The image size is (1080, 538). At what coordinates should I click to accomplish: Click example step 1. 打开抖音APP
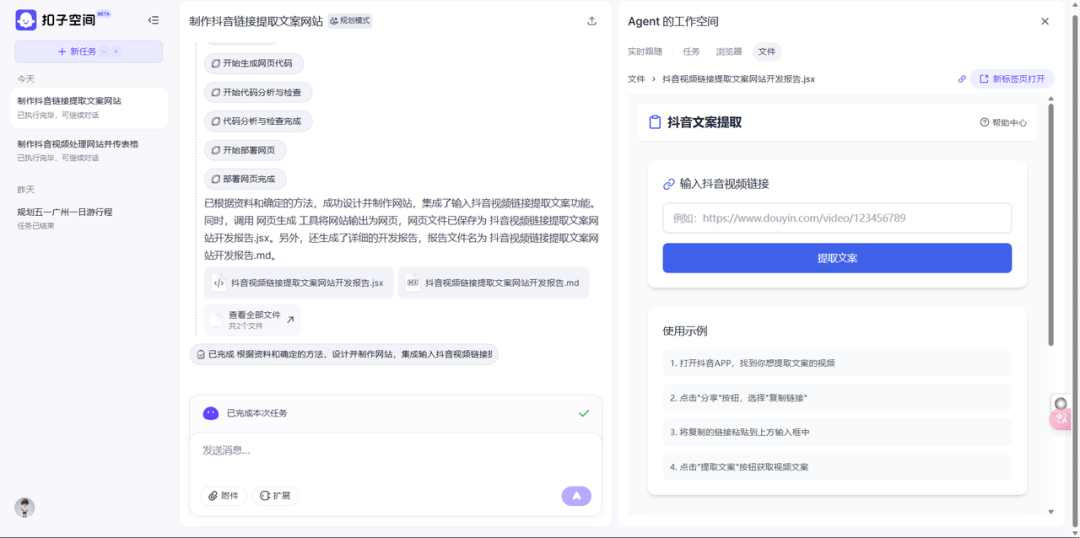pos(837,362)
